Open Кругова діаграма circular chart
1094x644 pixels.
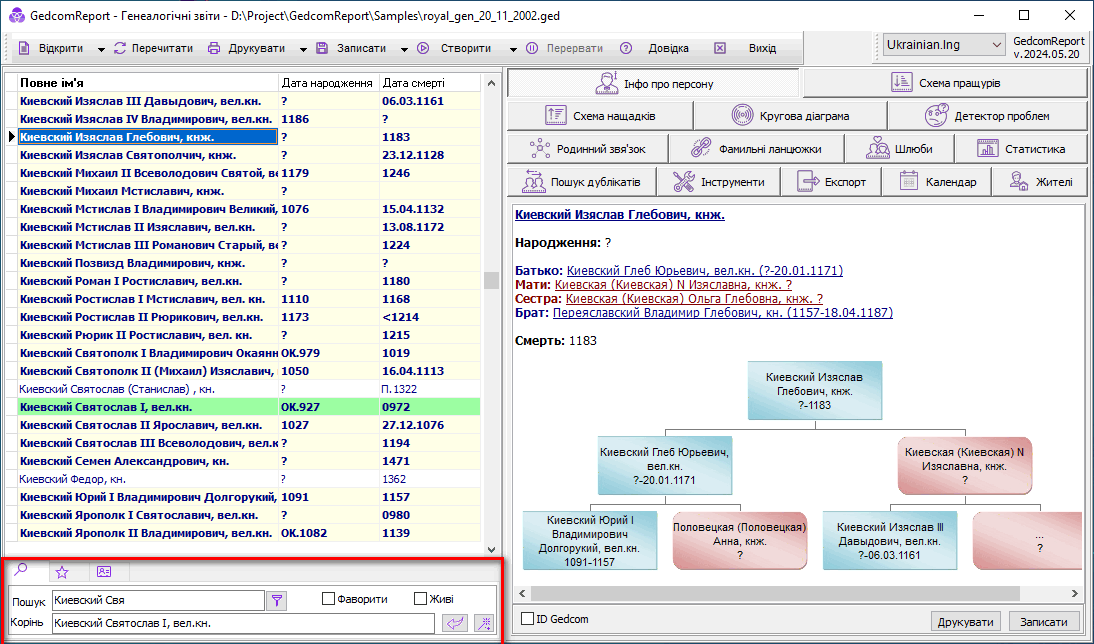click(790, 116)
